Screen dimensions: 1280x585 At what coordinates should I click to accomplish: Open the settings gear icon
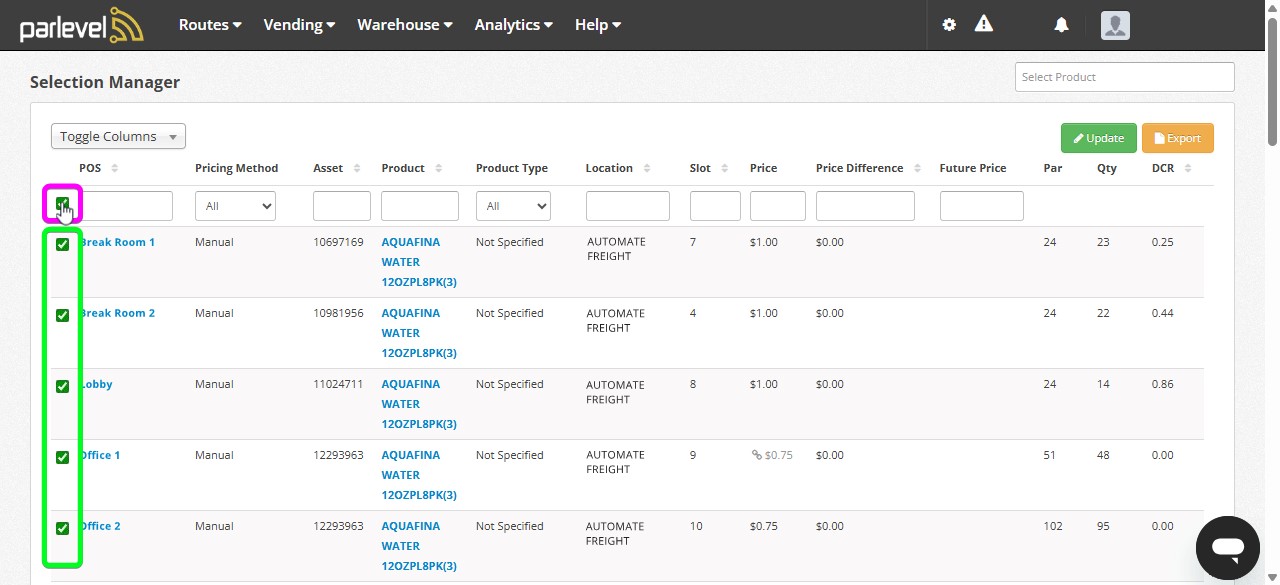point(948,24)
